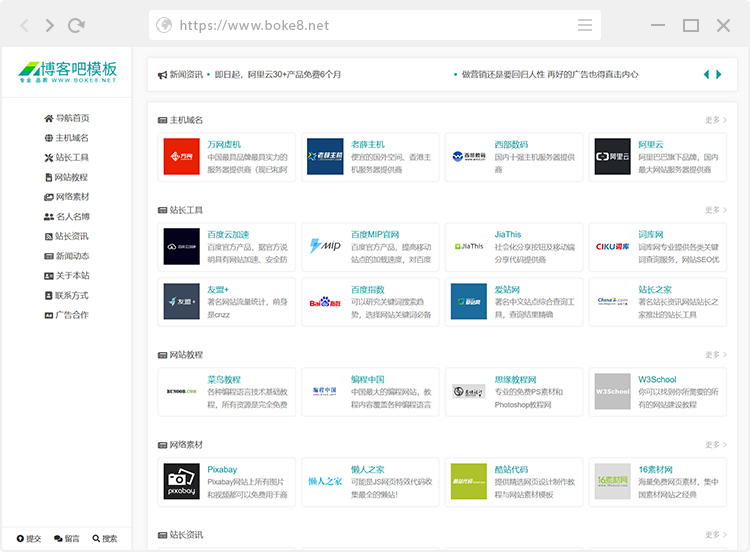This screenshot has width=750, height=552.
Task: Open the 菜鸟教程 title link
Action: pyautogui.click(x=224, y=380)
